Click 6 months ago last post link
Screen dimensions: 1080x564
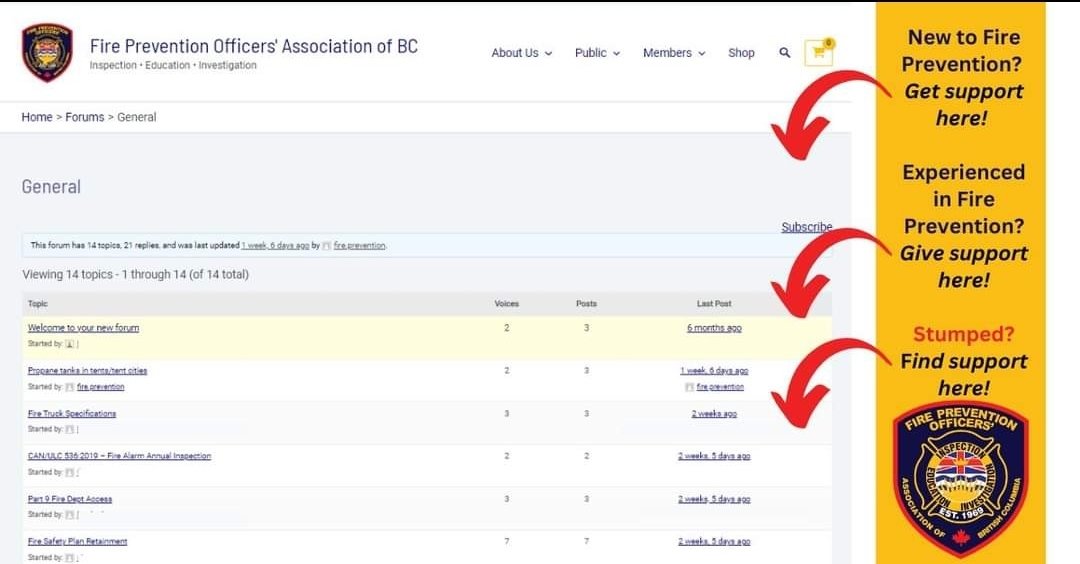[714, 328]
